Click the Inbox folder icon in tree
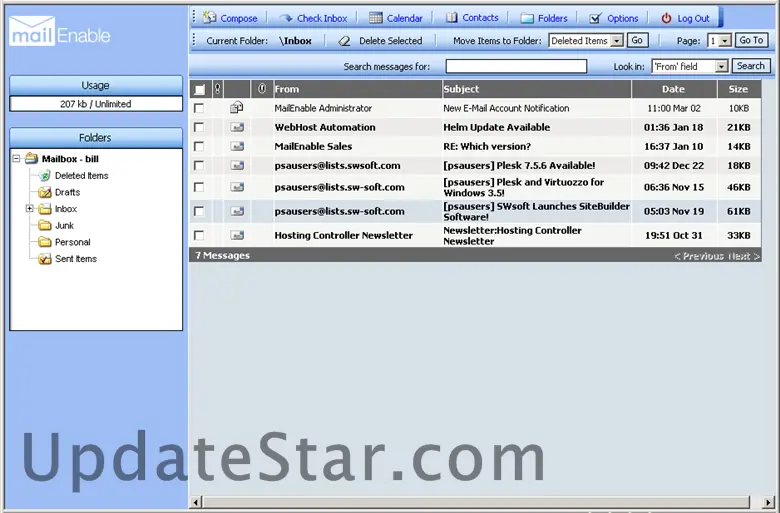The height and width of the screenshot is (513, 780). [x=45, y=208]
